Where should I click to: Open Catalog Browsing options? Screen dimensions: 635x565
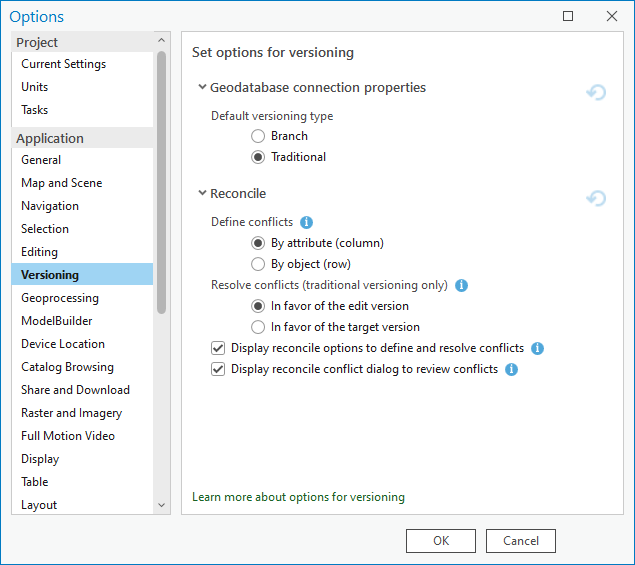point(67,367)
